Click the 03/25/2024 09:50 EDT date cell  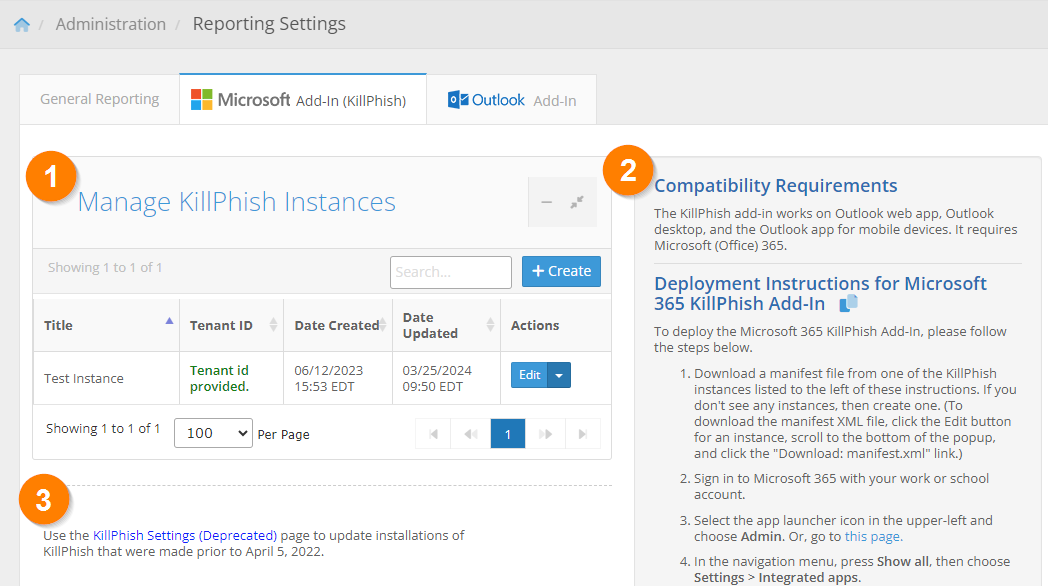coord(446,378)
